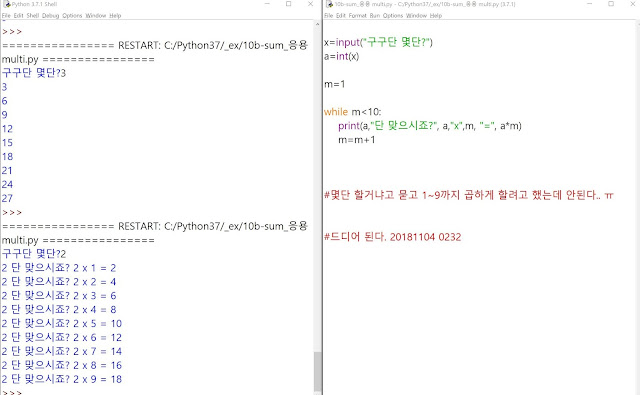Minimize the multi.py editor window
640x395 pixels.
[x=589, y=4]
